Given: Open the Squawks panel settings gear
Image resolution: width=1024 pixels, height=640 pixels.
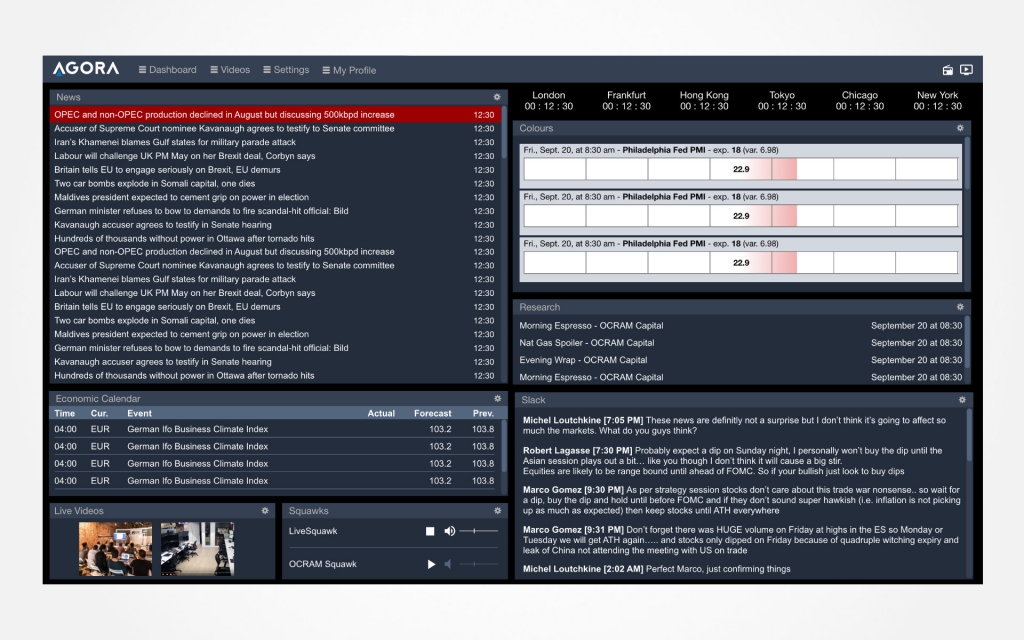Looking at the screenshot, I should pyautogui.click(x=497, y=511).
